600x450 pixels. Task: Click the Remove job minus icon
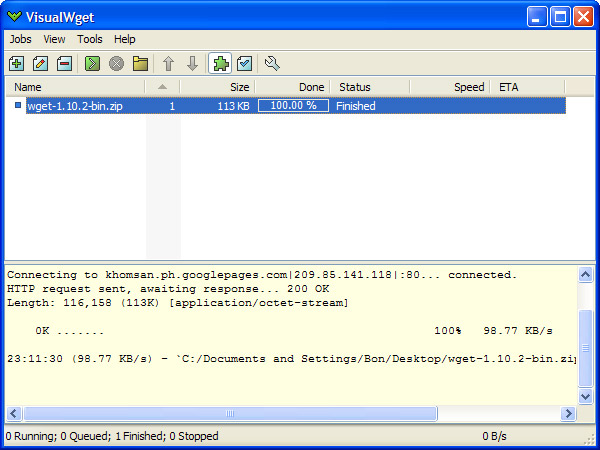(64, 63)
